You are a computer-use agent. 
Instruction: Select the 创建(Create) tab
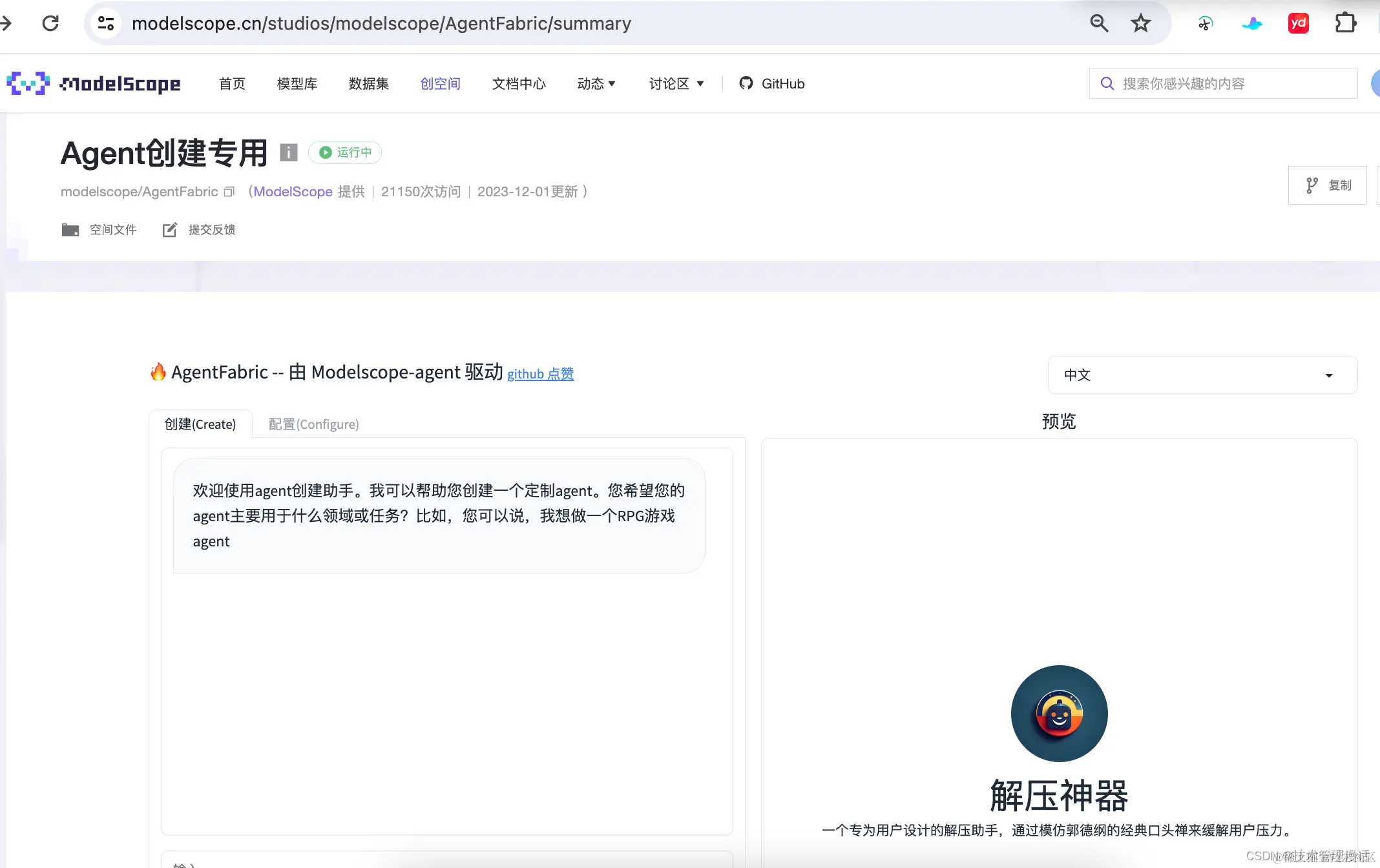200,424
